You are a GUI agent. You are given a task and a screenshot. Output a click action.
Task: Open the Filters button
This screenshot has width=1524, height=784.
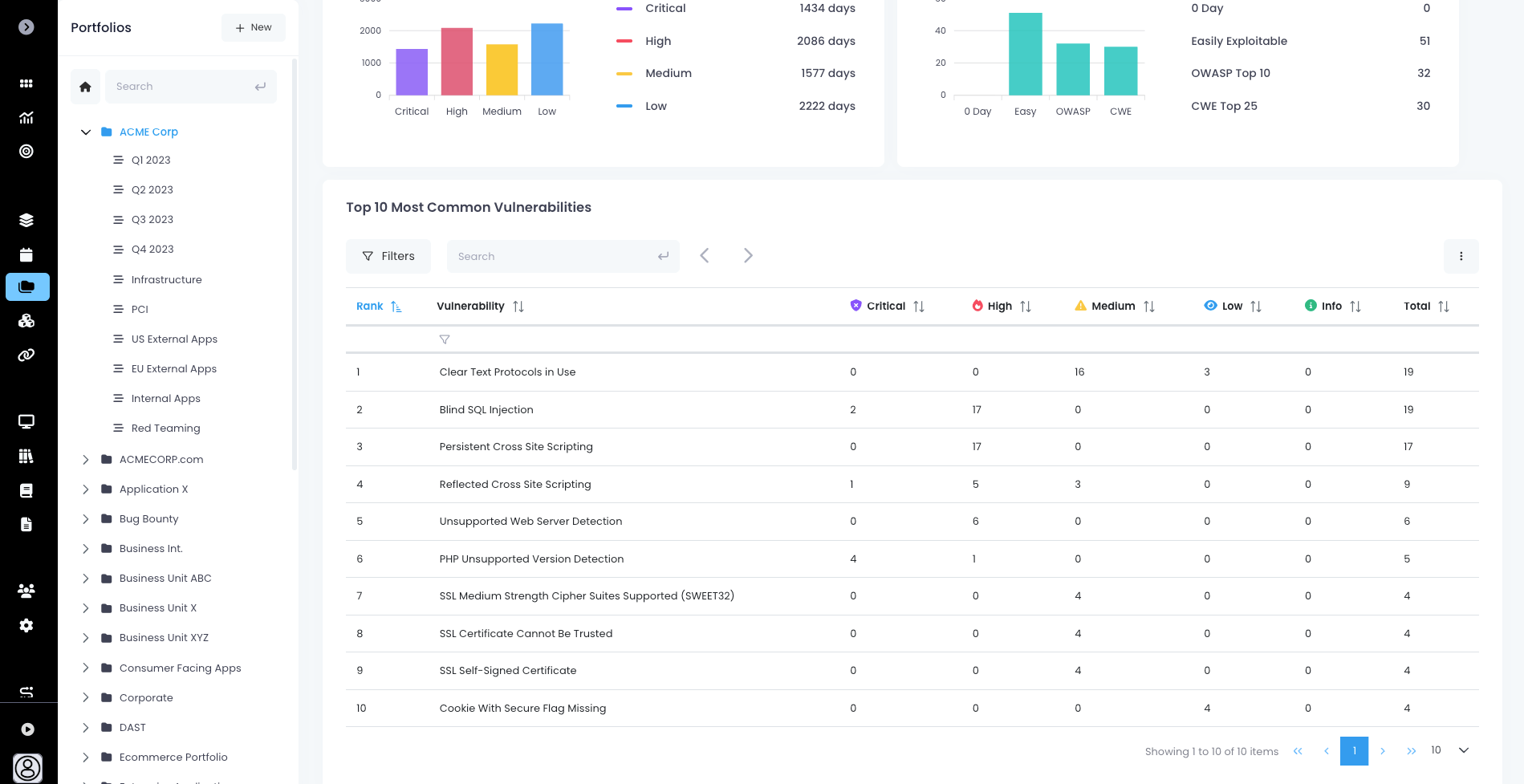388,256
